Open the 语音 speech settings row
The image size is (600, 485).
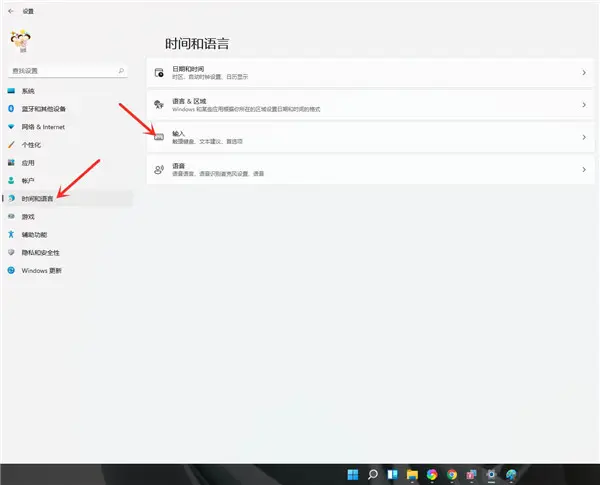pyautogui.click(x=370, y=169)
